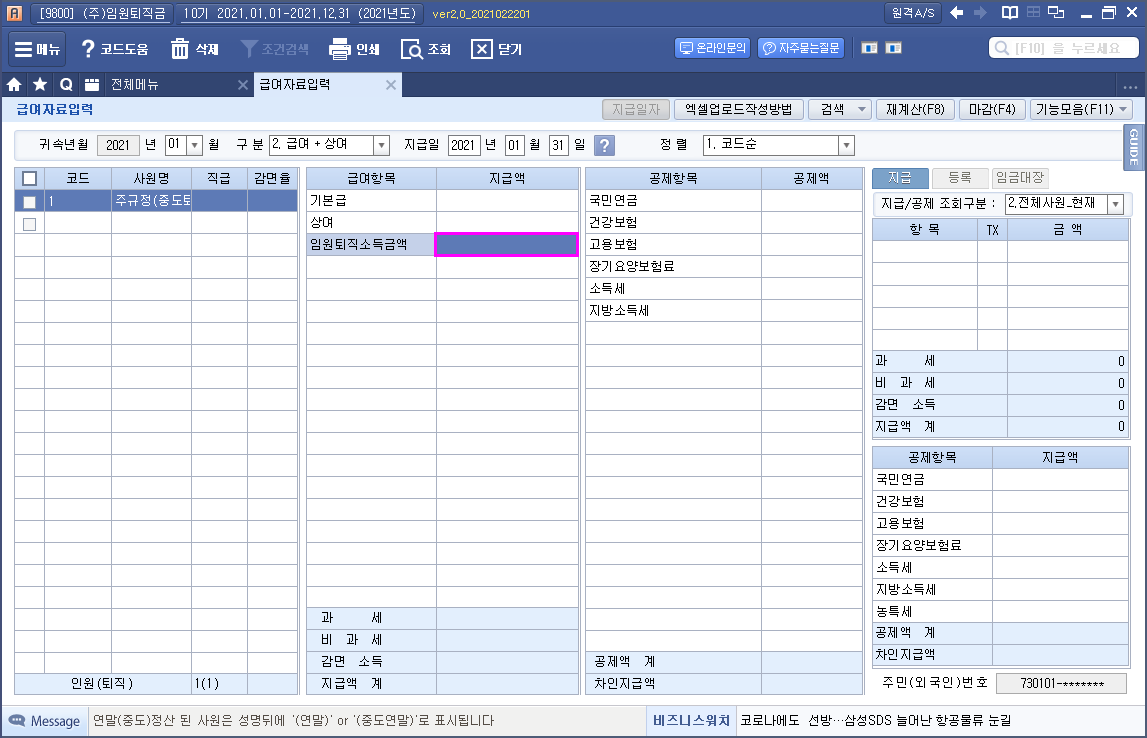Click the 기본급 pay item row
1147x738 pixels.
pos(442,200)
